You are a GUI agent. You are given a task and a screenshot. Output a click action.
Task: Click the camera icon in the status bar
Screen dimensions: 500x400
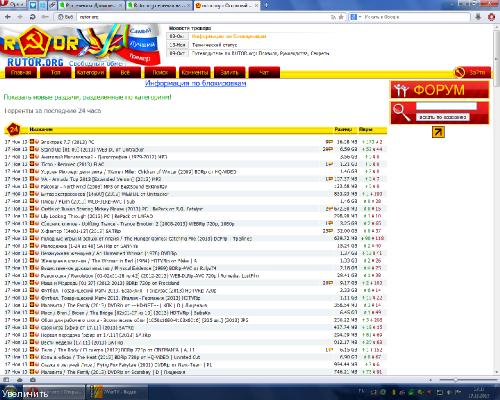33,380
